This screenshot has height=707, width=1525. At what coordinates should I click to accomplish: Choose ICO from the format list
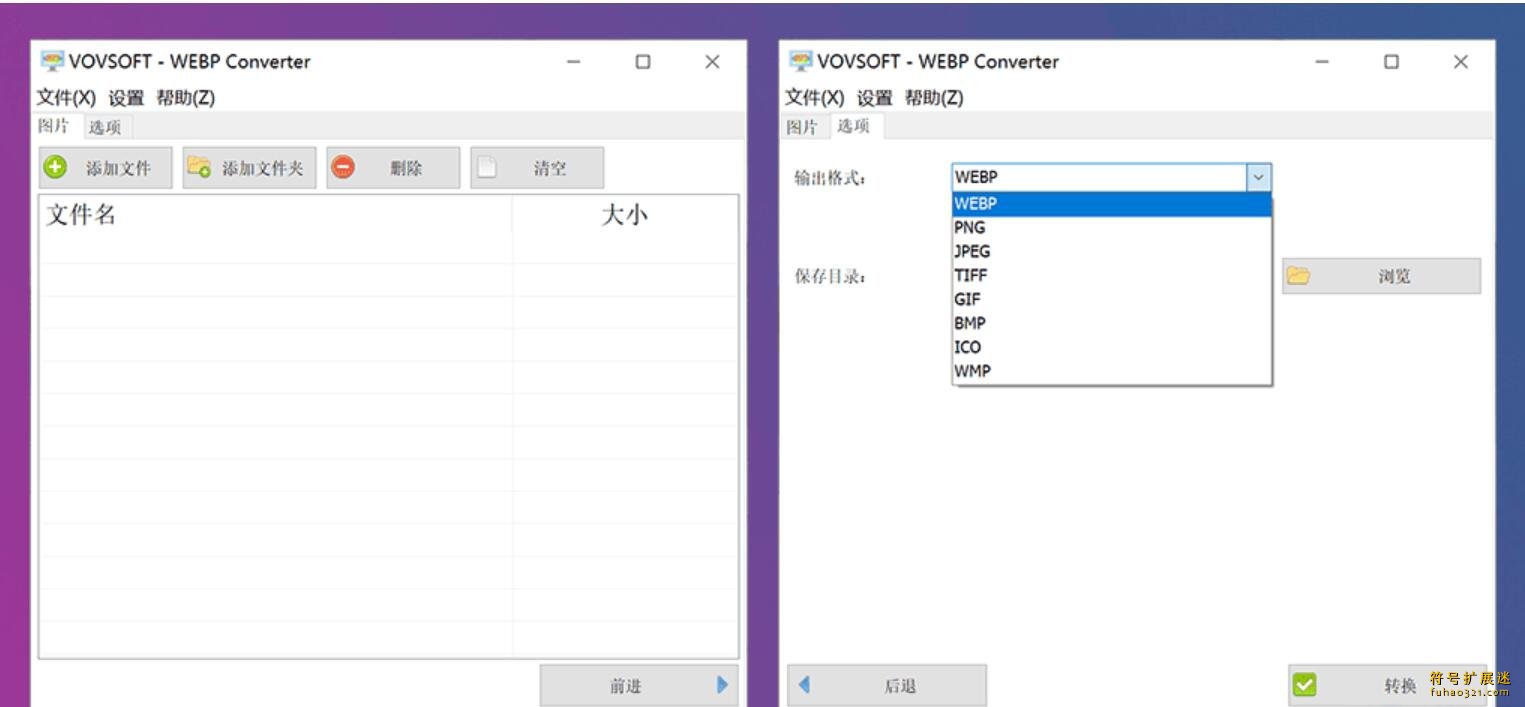pyautogui.click(x=1111, y=347)
